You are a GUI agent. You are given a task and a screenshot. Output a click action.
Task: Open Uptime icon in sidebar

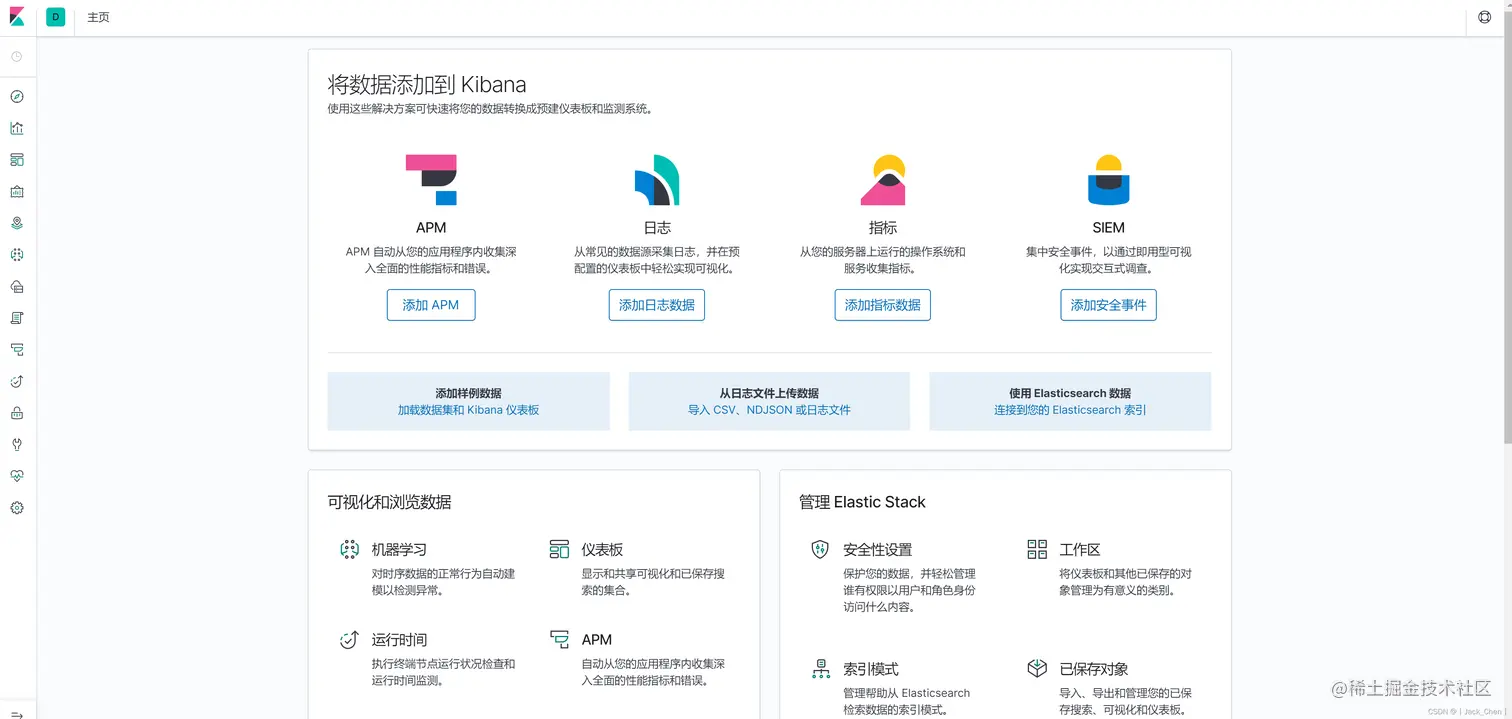17,381
